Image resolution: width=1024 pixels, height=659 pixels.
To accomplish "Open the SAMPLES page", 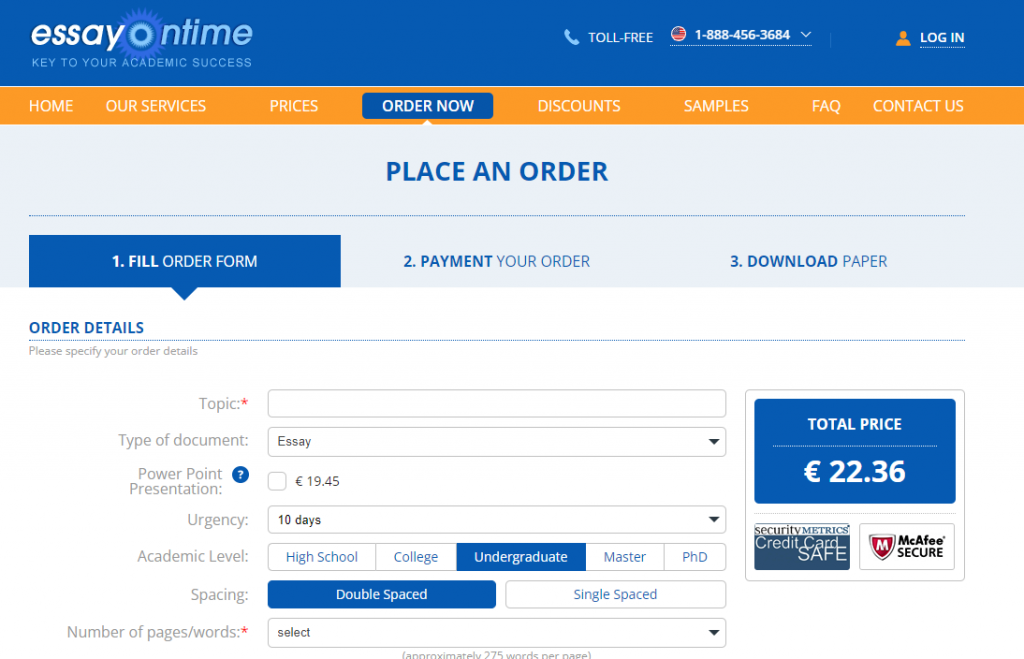I will tap(716, 106).
